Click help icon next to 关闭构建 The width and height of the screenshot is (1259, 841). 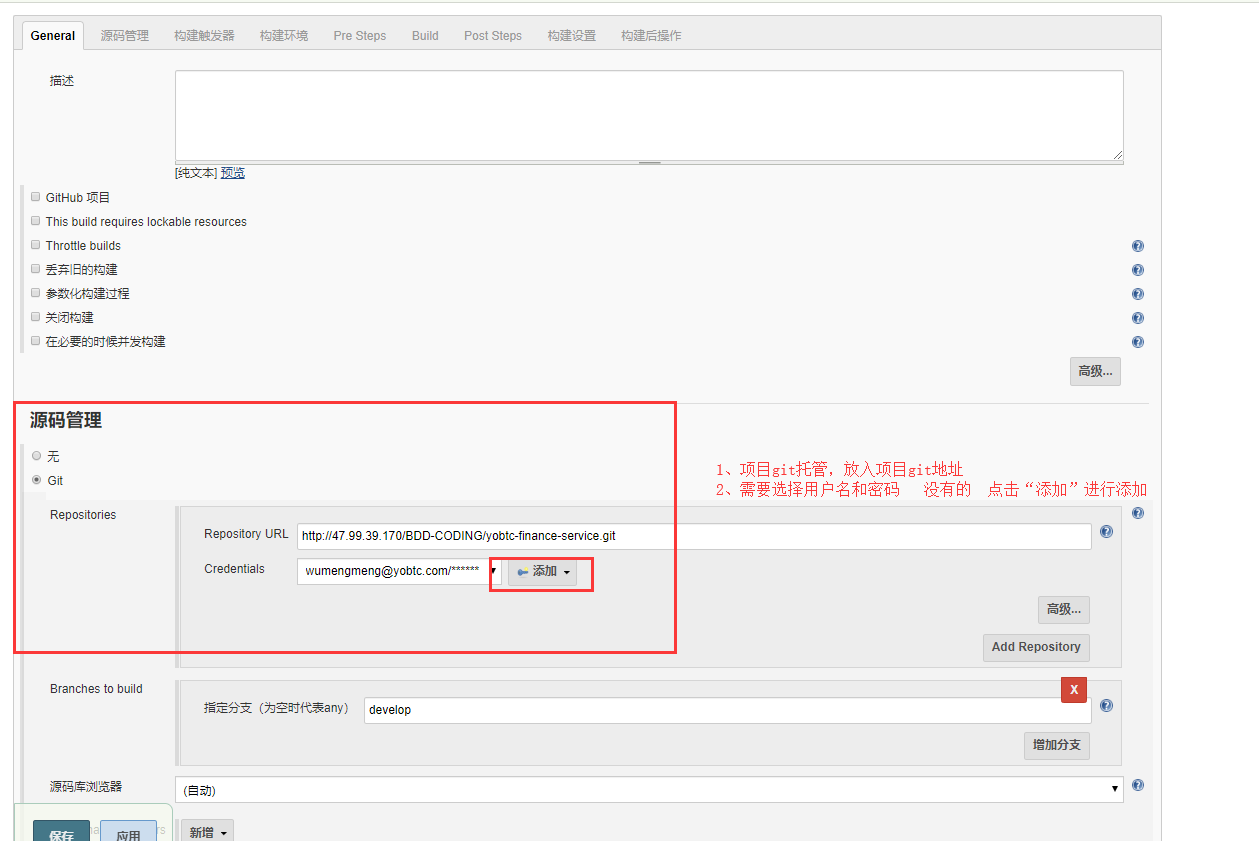tap(1137, 318)
